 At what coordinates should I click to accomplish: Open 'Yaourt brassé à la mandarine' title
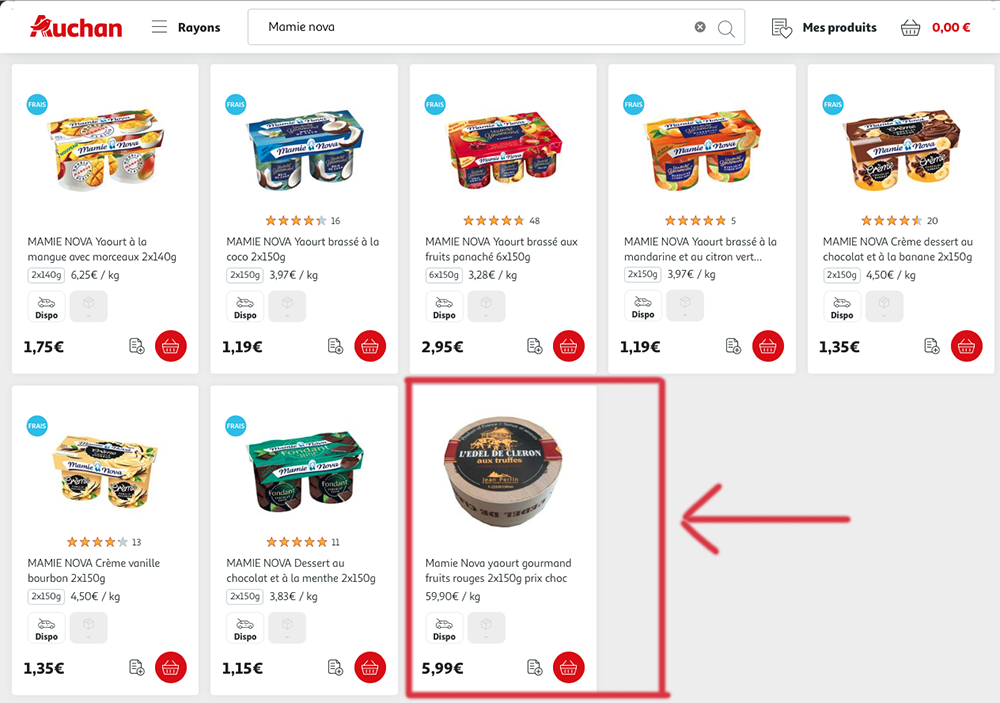700,249
